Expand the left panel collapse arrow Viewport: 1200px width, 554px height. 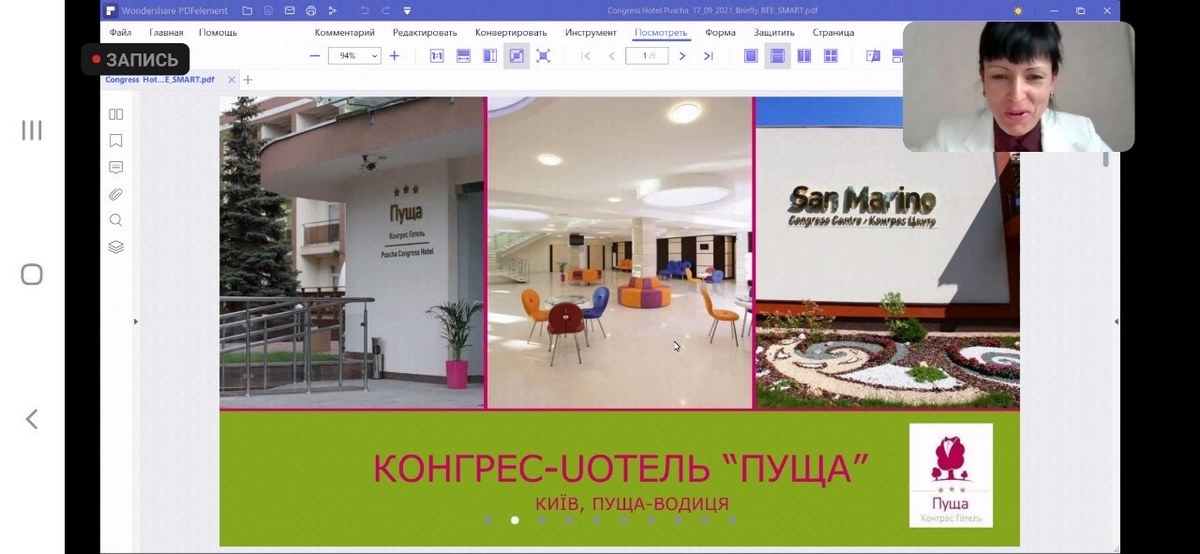(x=136, y=321)
